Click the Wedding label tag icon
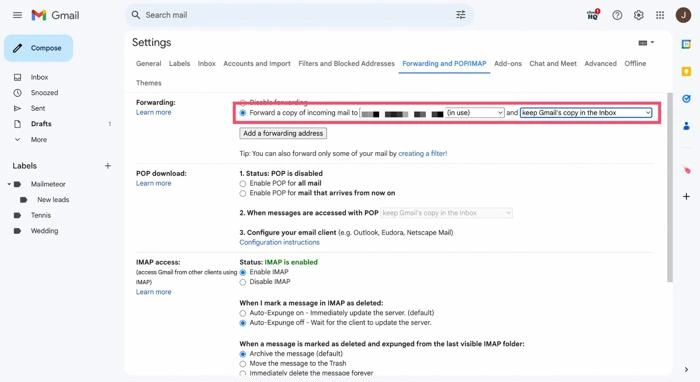Viewport: 700px width, 382px height. click(x=17, y=231)
